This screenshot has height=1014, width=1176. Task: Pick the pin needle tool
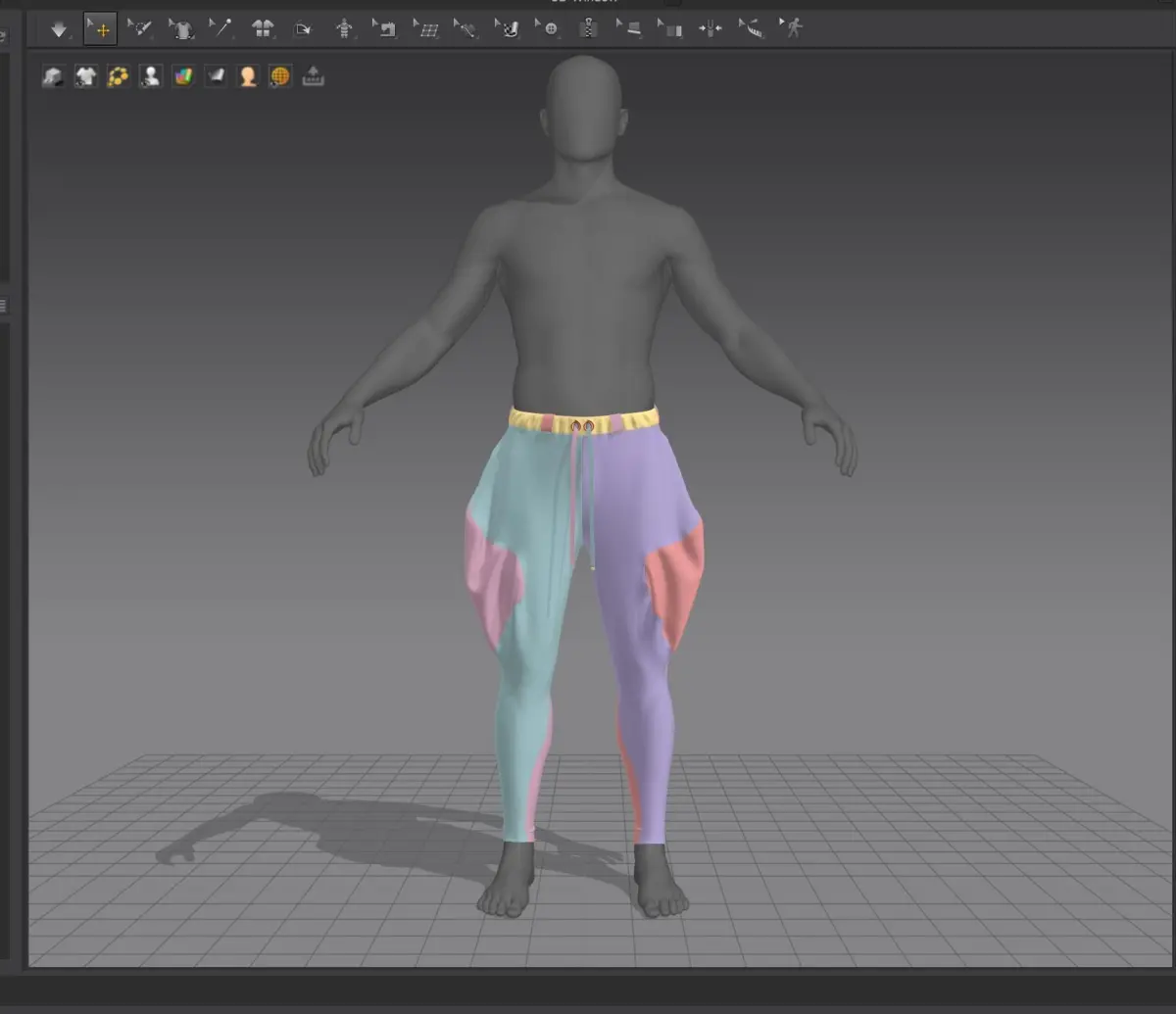(x=222, y=29)
